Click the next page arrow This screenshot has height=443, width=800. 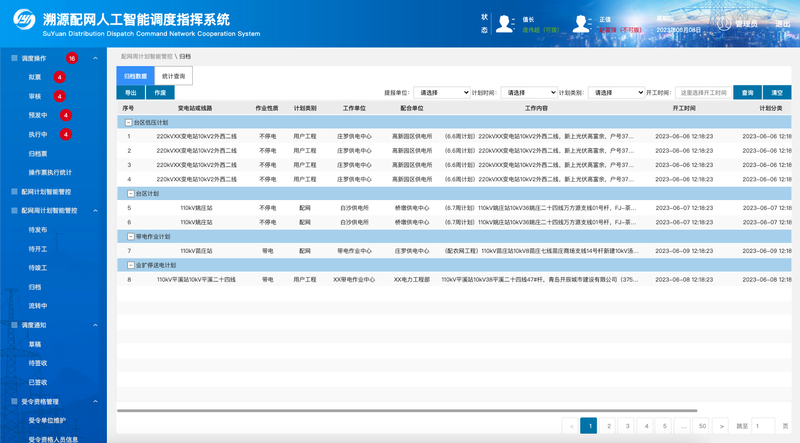721,426
